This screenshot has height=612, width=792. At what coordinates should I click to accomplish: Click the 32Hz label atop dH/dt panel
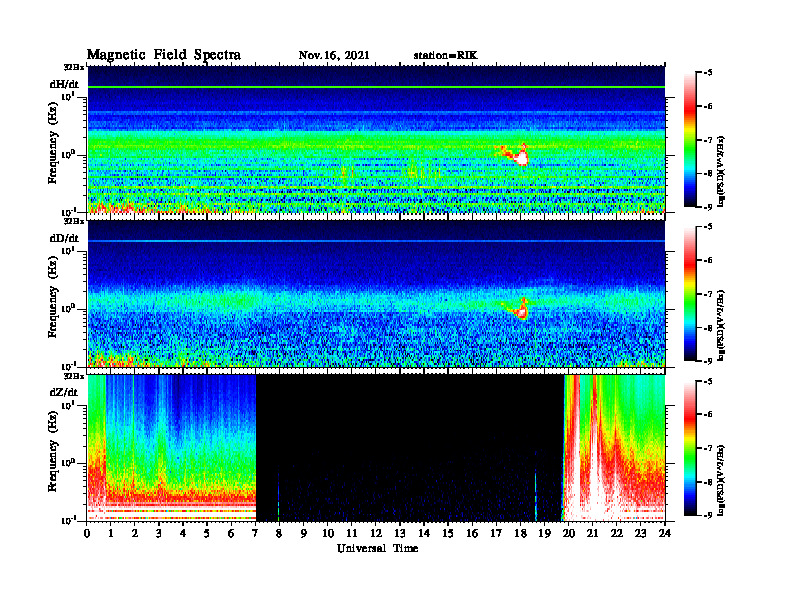pos(74,67)
